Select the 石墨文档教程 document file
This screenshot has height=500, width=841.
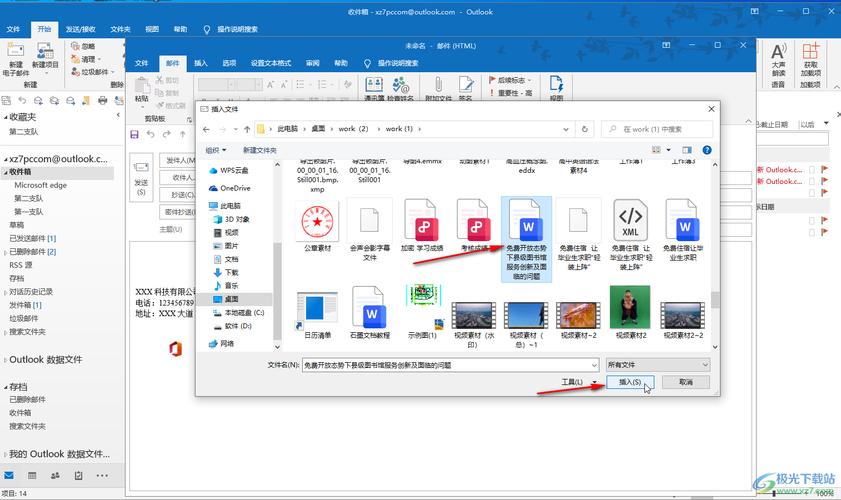(369, 310)
